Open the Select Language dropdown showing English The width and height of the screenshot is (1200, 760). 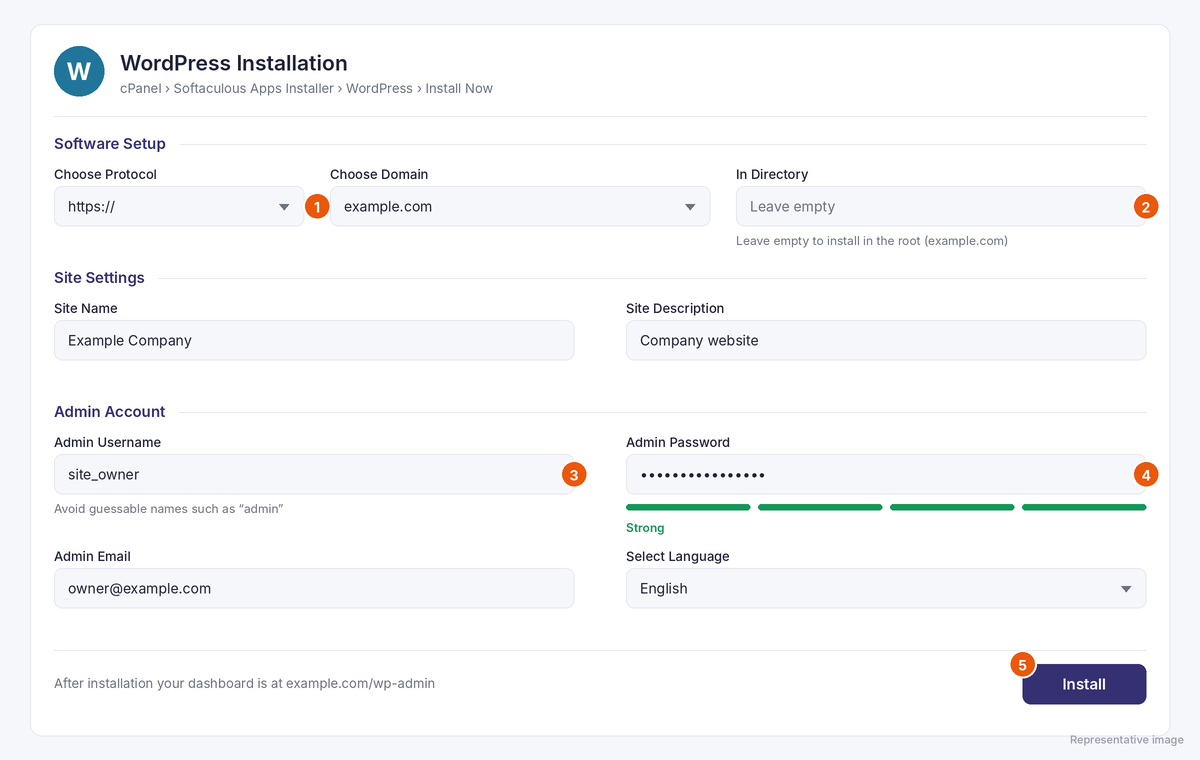click(886, 589)
